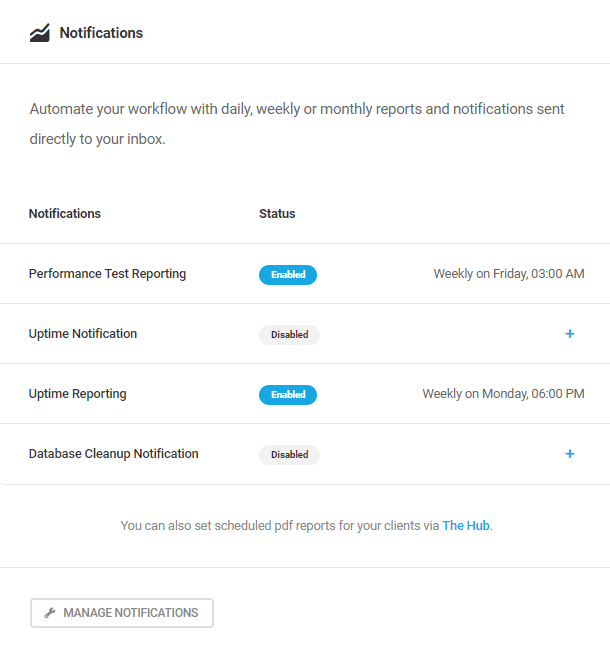Screen dimensions: 610x651
Task: Select the Performance Test Reporting row label
Action: (x=107, y=274)
